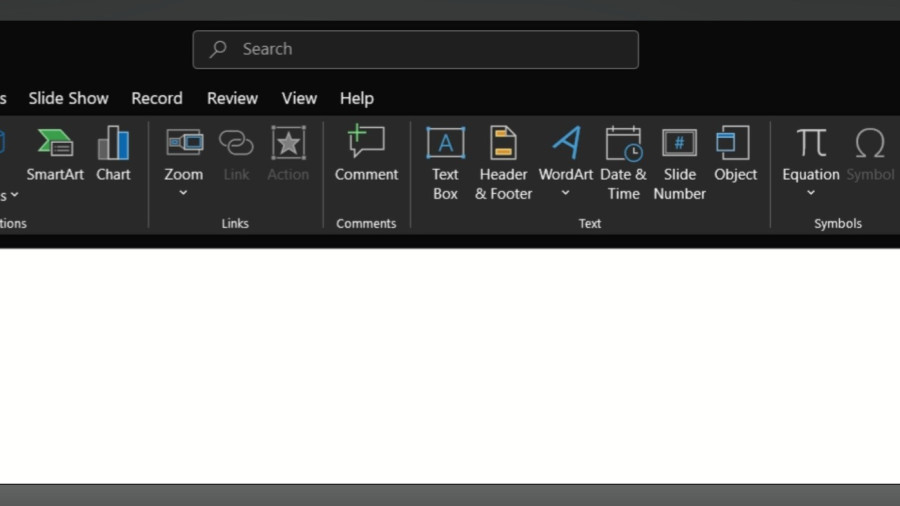Insert a Chart
Image resolution: width=900 pixels, height=506 pixels.
[113, 154]
